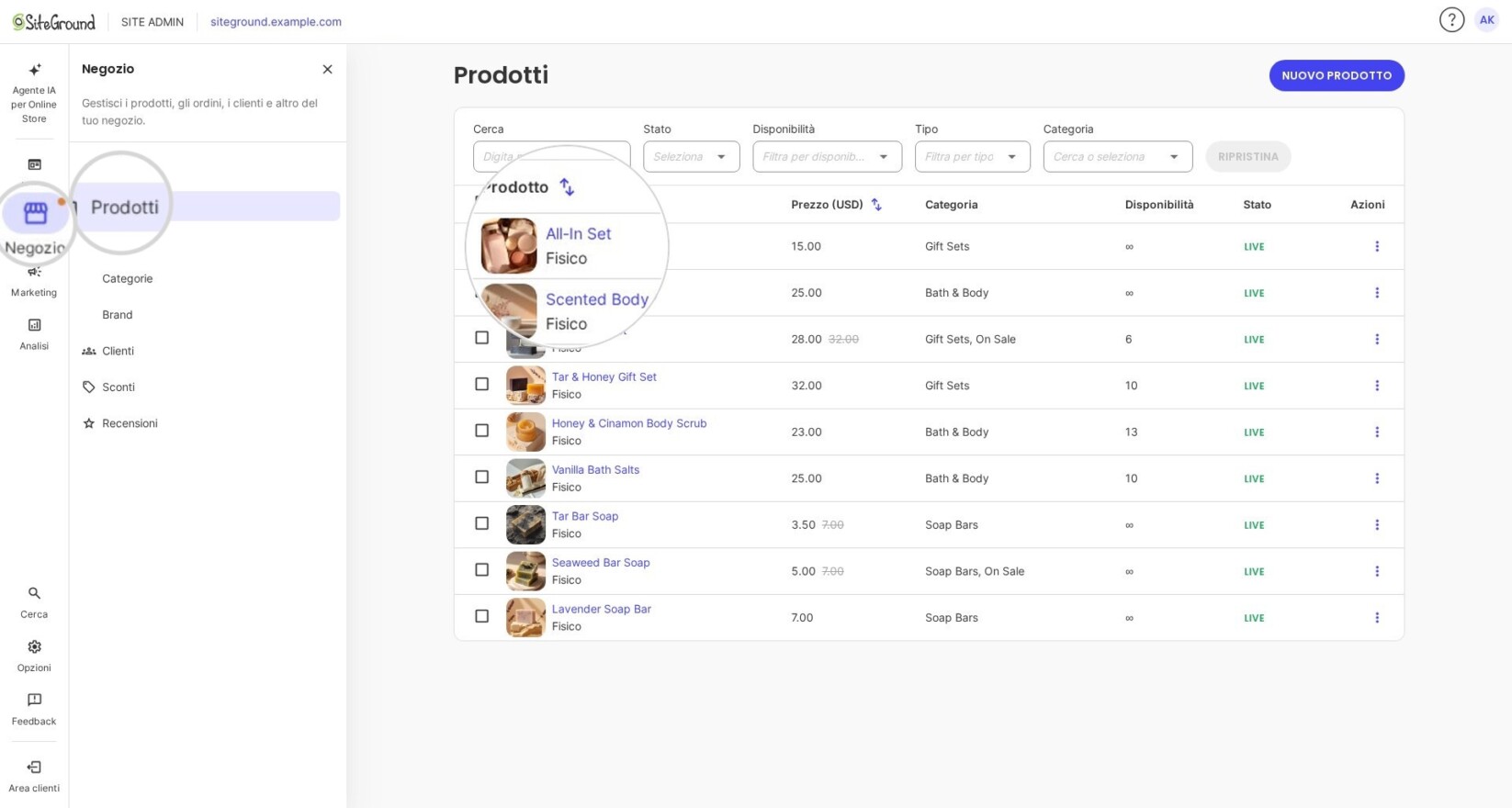Open actions menu for Vanilla Bath Salts

pos(1376,478)
